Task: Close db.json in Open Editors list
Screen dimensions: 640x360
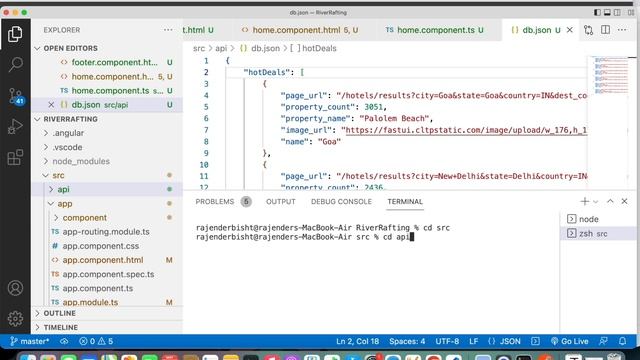Action: [51, 105]
